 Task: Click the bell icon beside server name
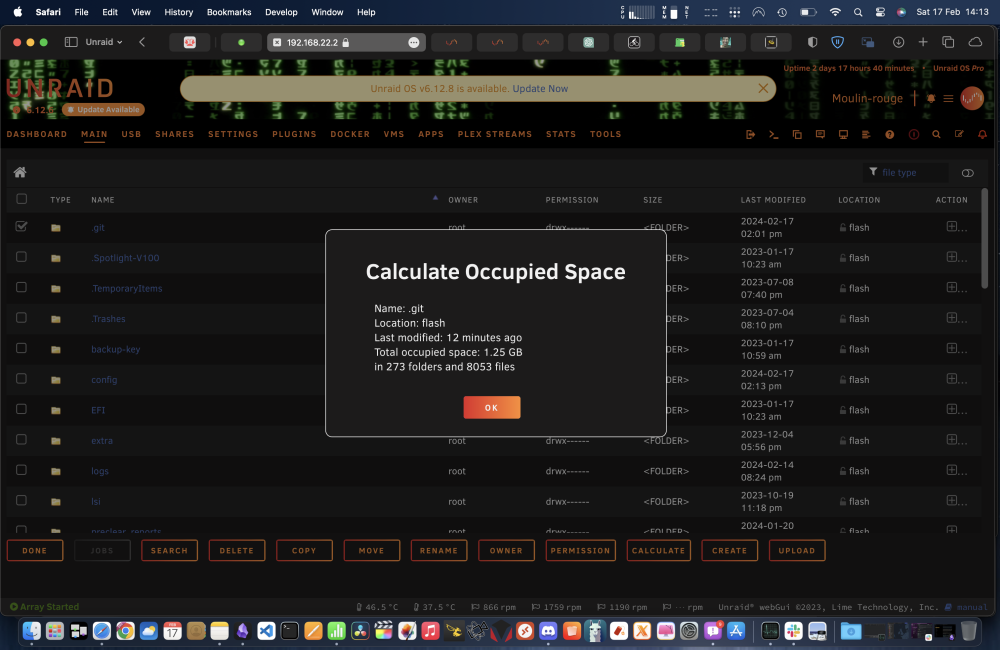[931, 98]
